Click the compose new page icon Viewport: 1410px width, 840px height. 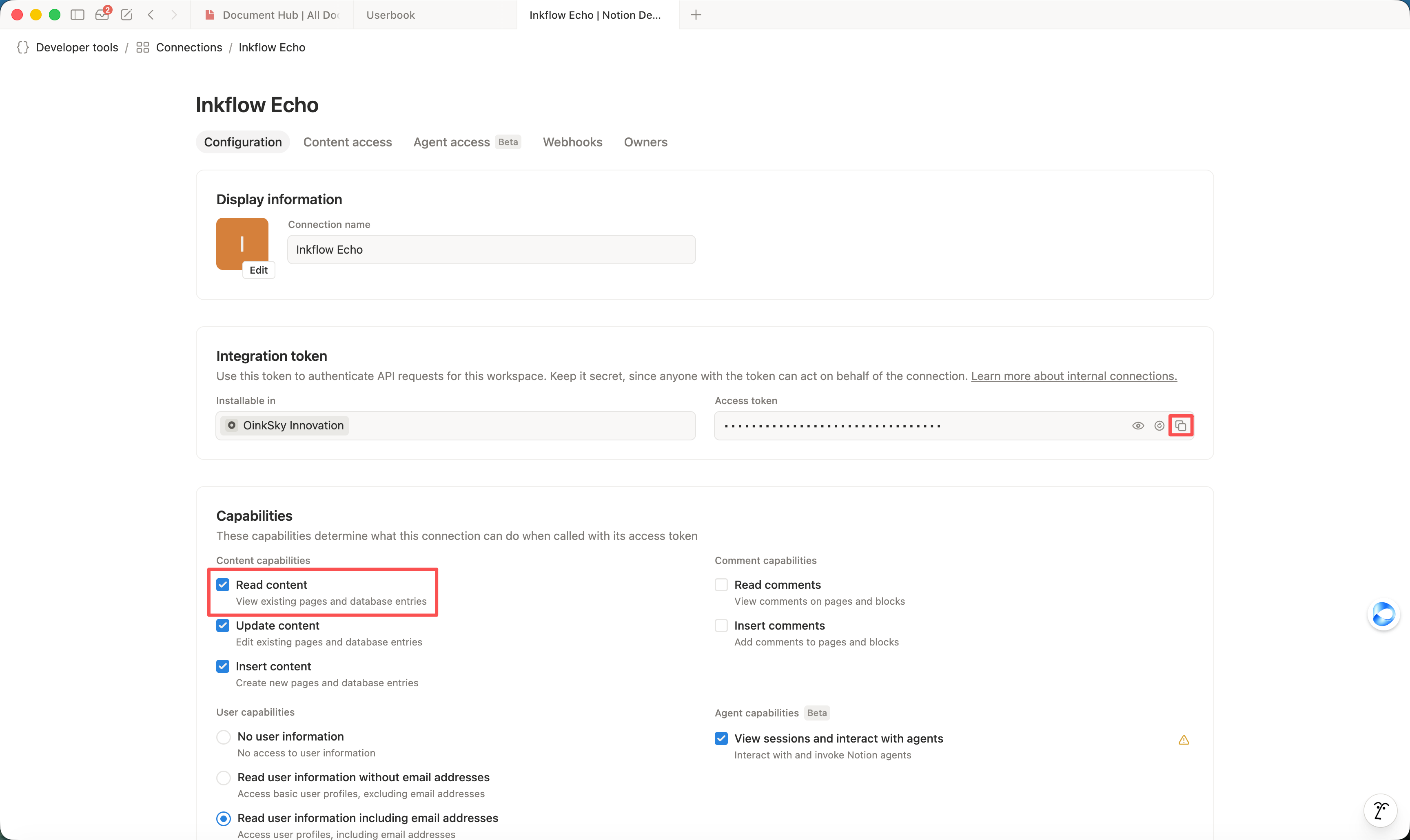[x=127, y=15]
